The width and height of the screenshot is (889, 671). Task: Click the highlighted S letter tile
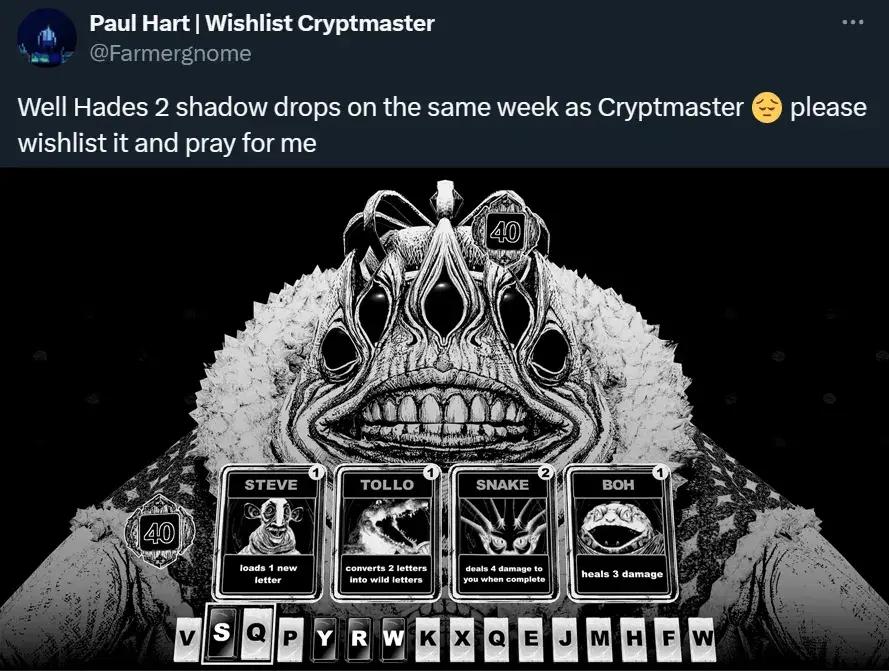pyautogui.click(x=222, y=632)
